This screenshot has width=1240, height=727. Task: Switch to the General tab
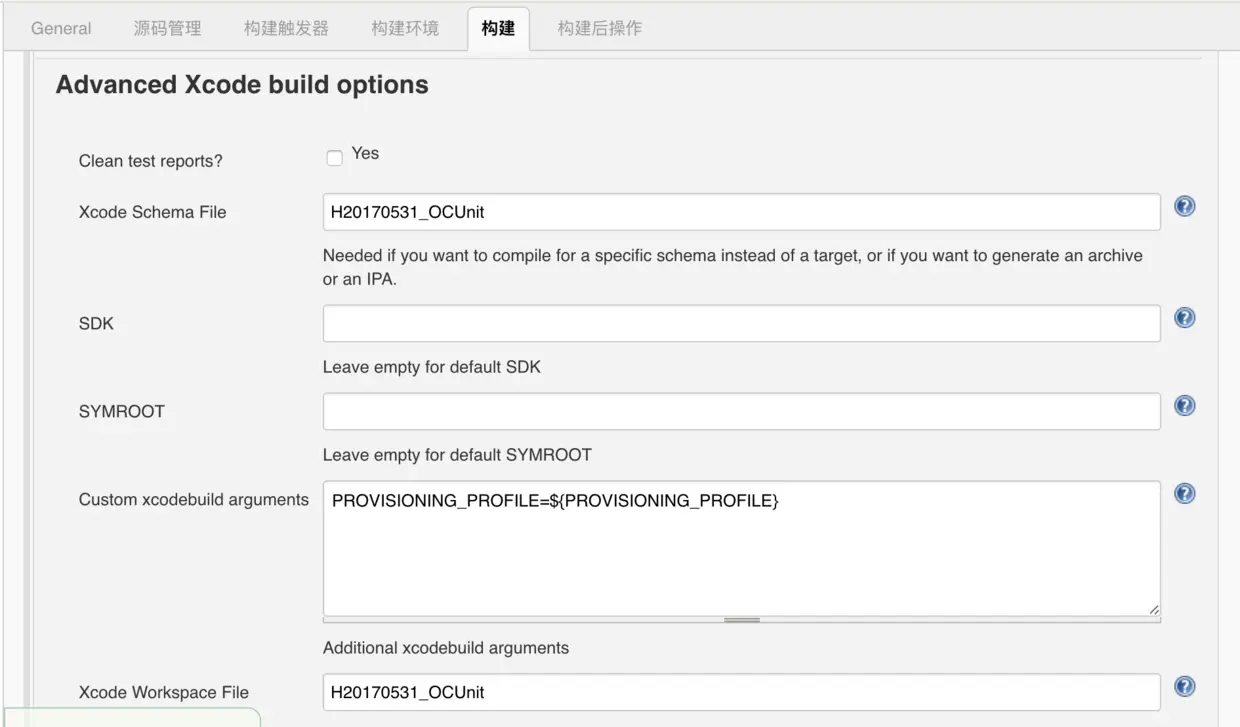[61, 28]
